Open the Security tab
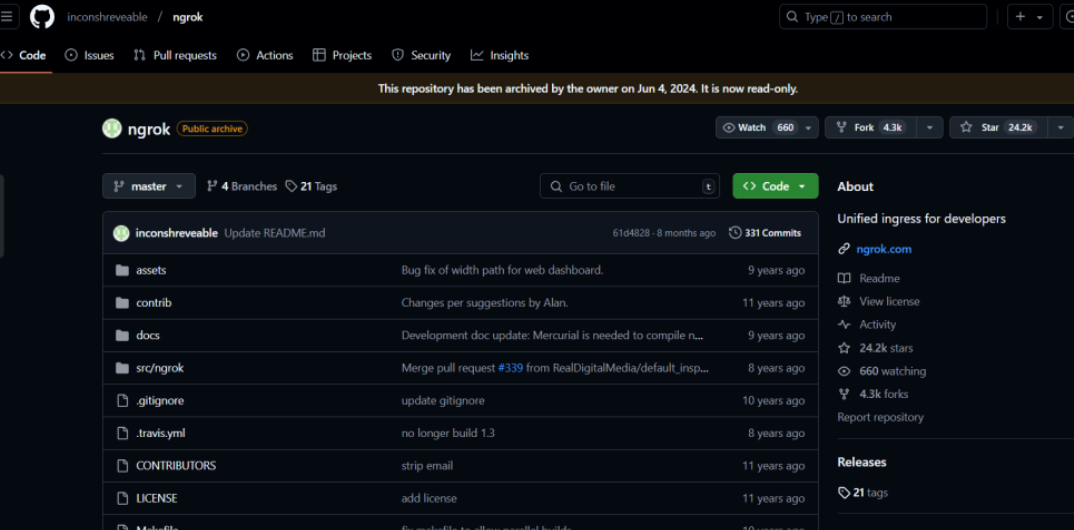 [421, 55]
